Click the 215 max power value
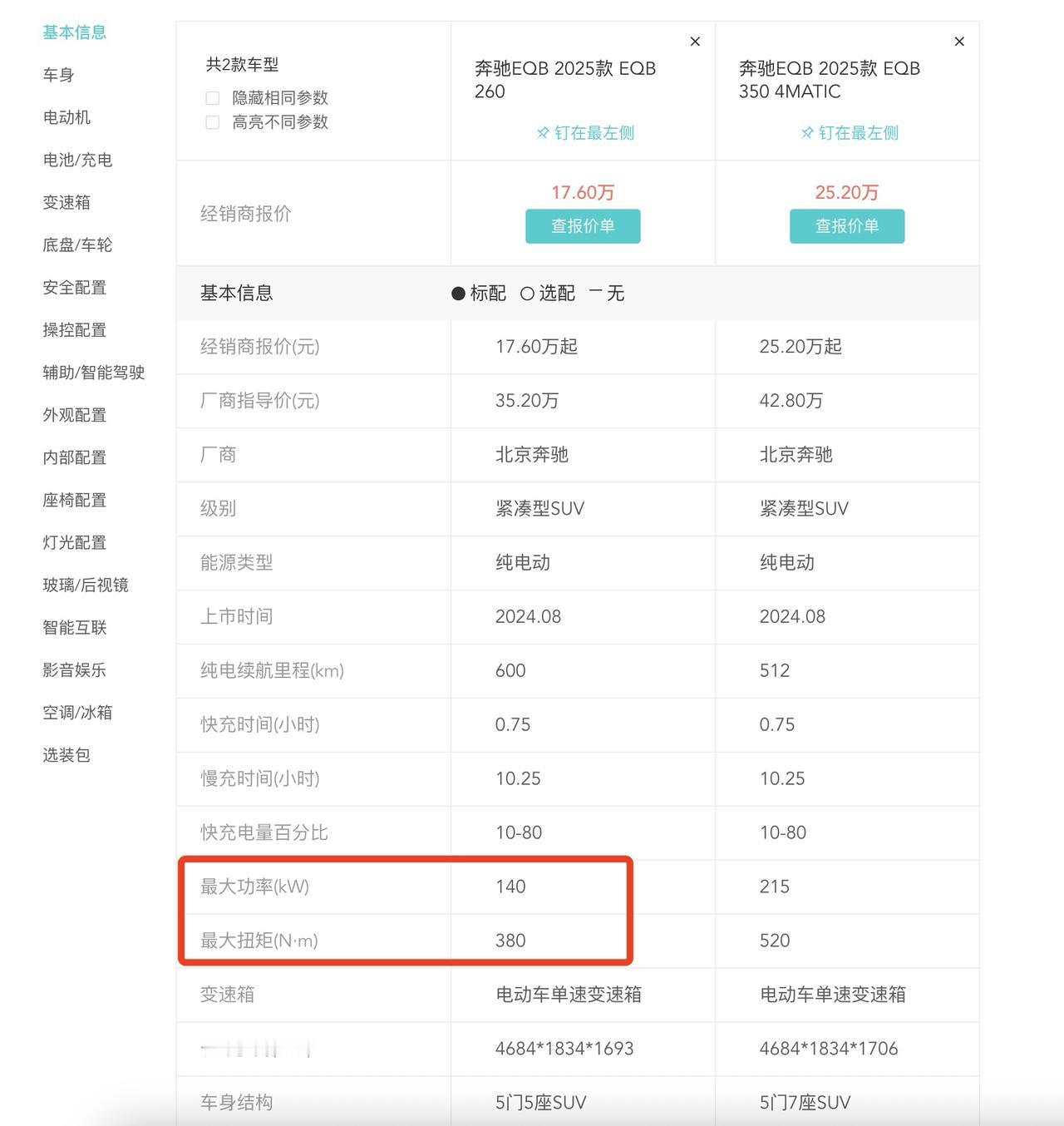 tap(775, 886)
